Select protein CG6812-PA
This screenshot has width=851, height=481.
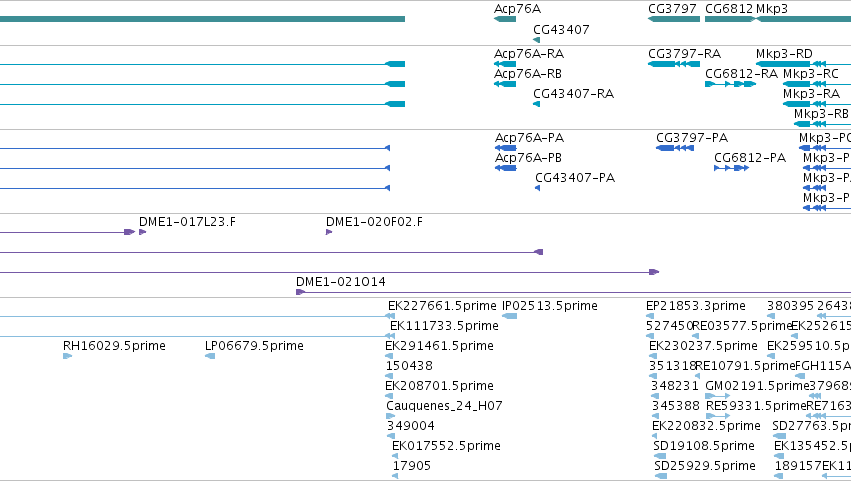point(750,158)
